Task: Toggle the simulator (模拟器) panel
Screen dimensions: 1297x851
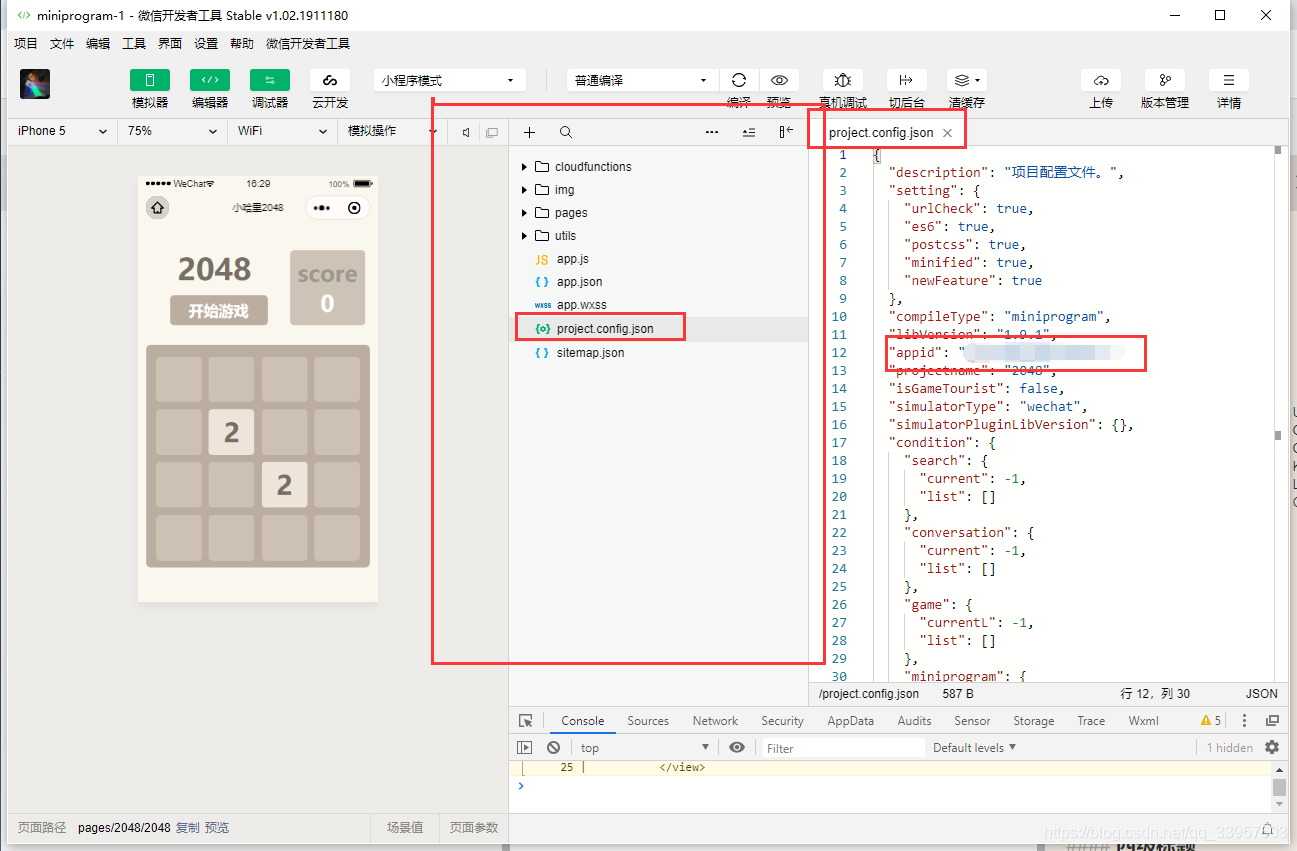Action: coord(150,81)
